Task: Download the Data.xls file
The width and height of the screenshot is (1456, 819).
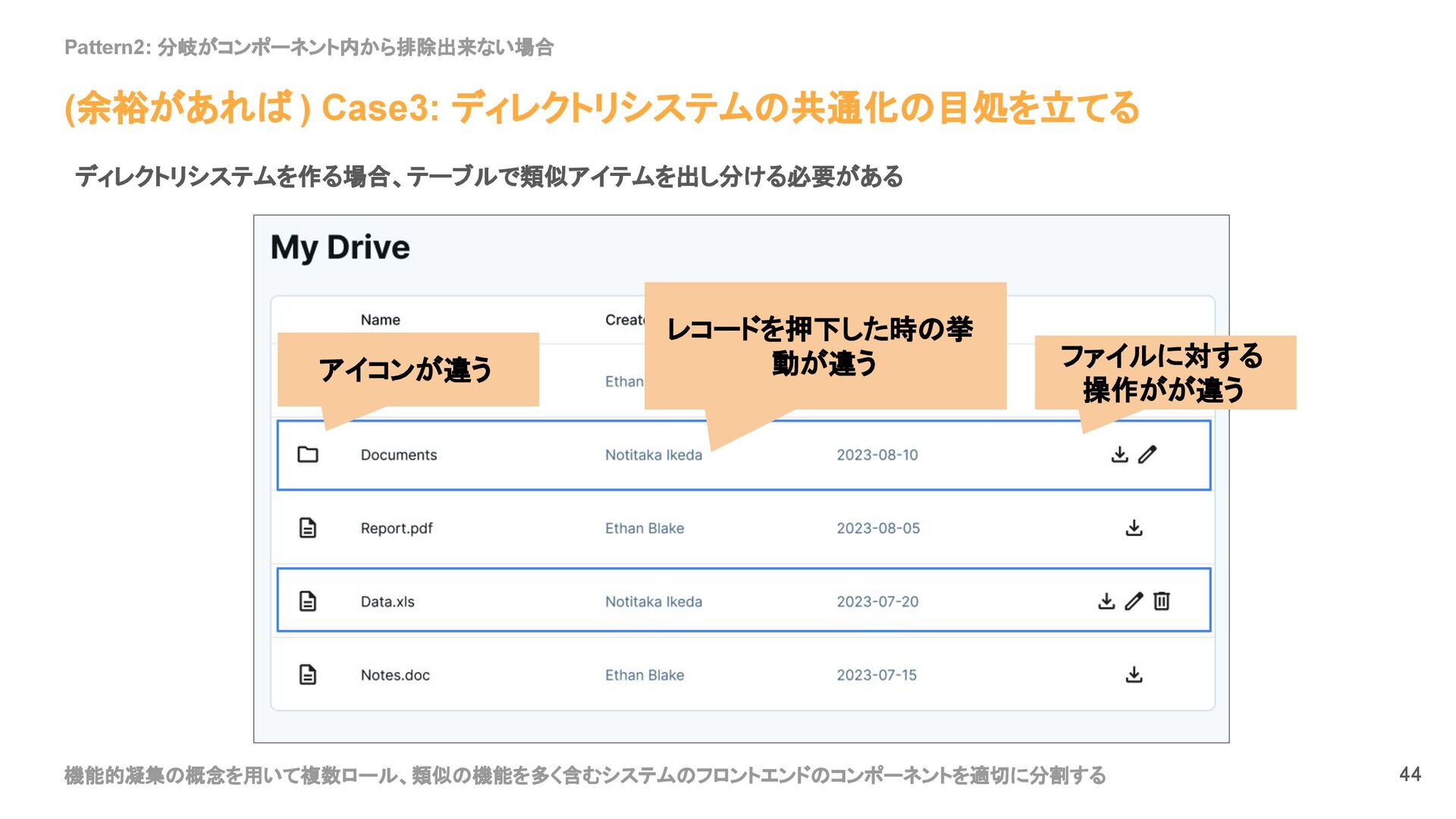Action: tap(1106, 601)
